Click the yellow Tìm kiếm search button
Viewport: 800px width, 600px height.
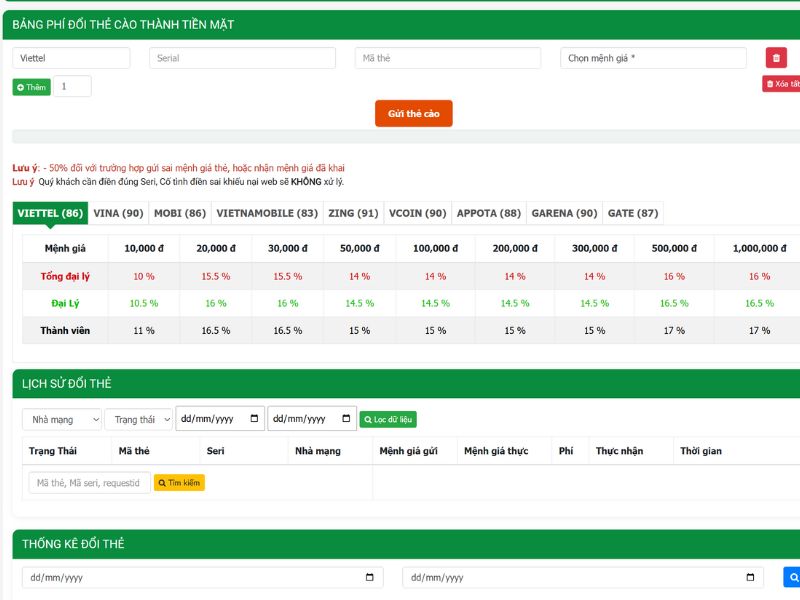[x=179, y=483]
